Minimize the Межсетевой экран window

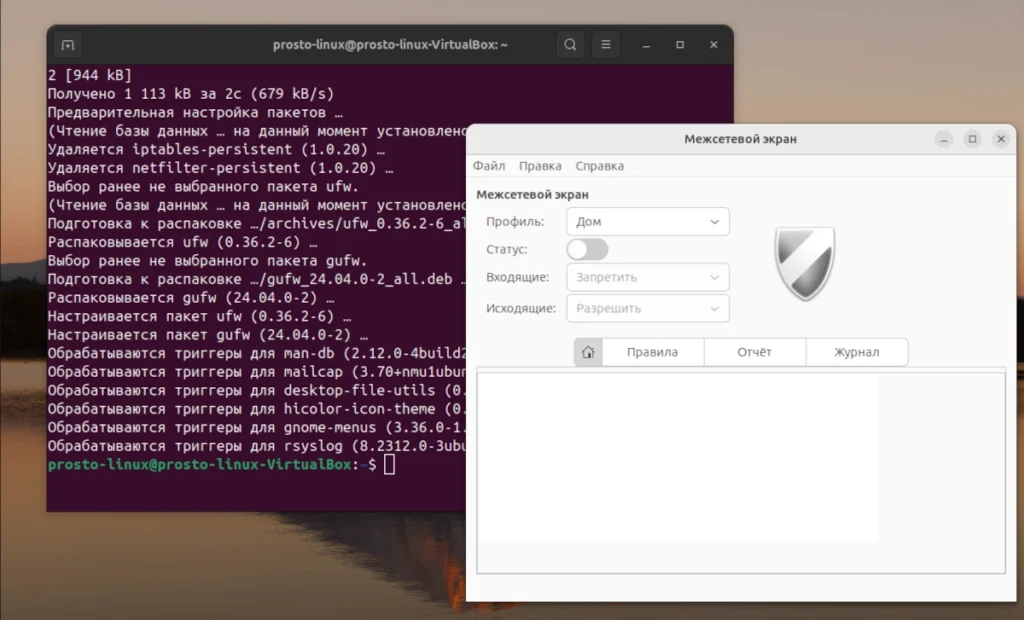click(x=944, y=139)
